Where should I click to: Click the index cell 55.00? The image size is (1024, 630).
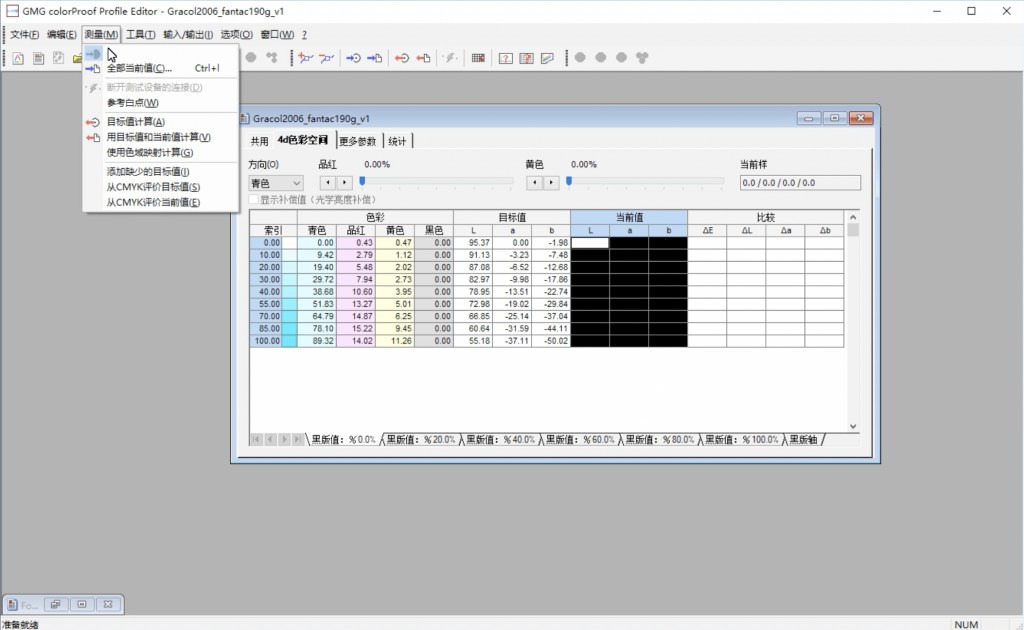coord(266,304)
